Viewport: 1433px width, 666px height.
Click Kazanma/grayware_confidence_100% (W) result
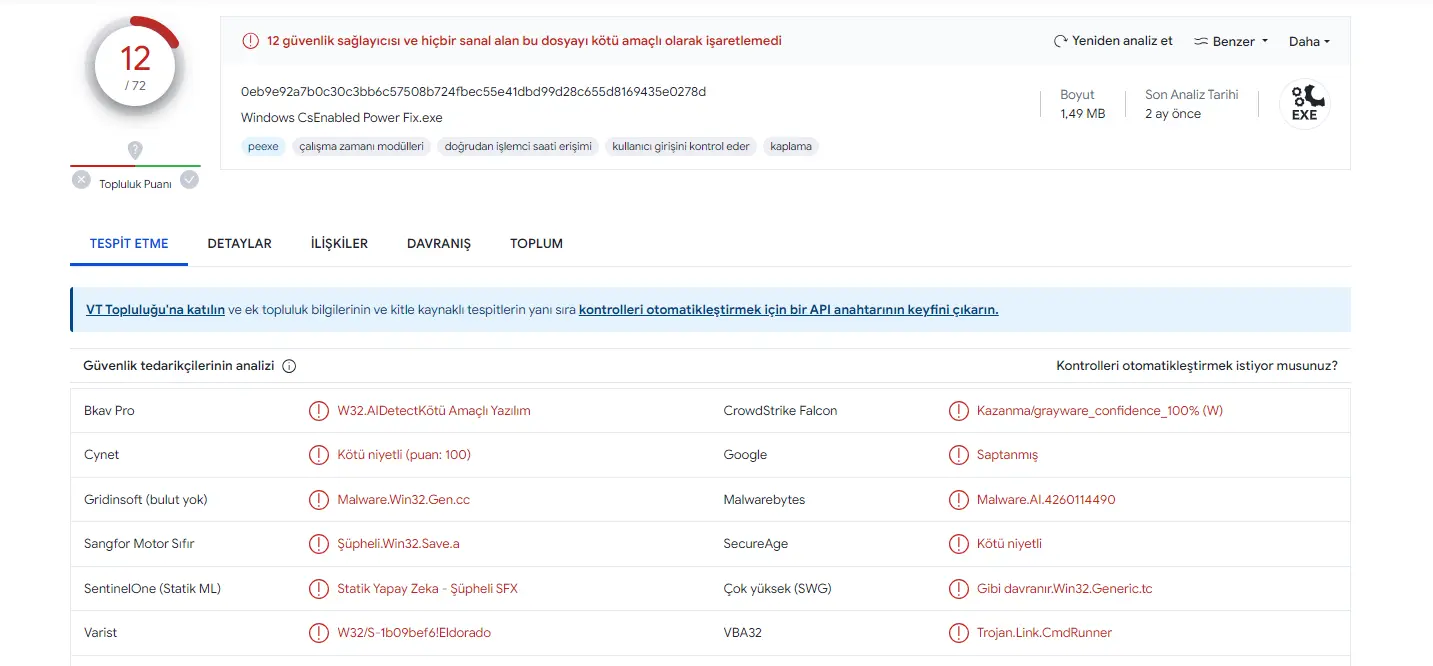1100,411
